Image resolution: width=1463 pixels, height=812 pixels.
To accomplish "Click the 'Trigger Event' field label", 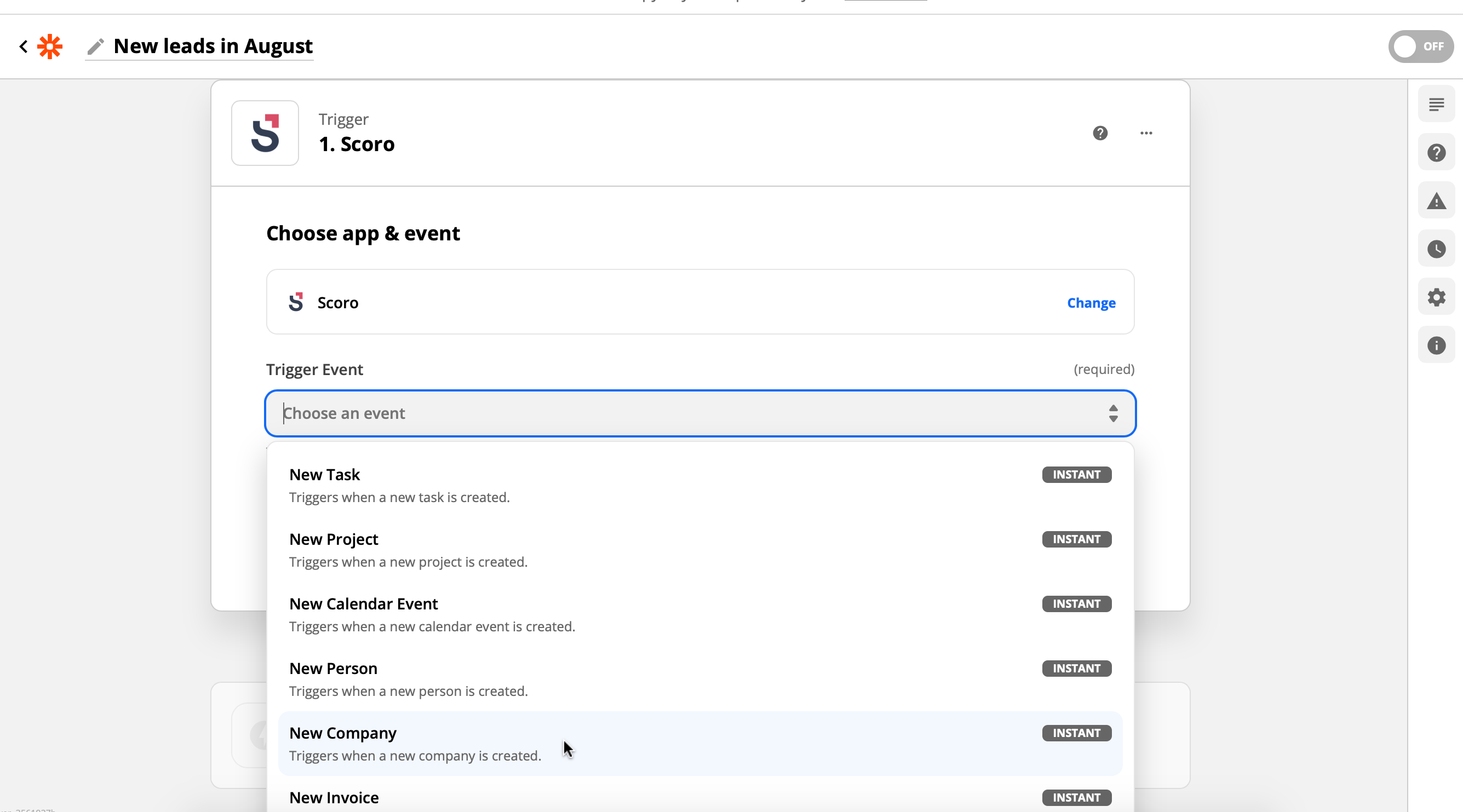I will click(x=314, y=370).
